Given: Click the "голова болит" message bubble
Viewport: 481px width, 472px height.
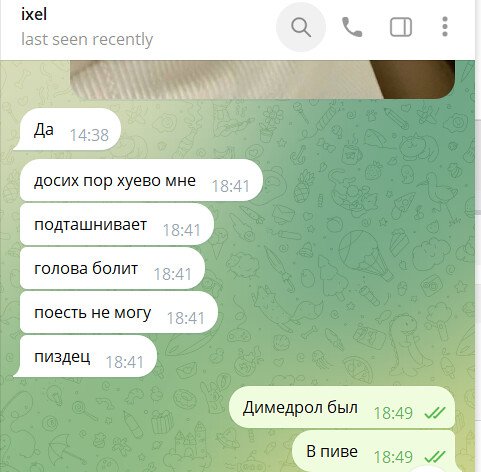Looking at the screenshot, I should [x=112, y=268].
